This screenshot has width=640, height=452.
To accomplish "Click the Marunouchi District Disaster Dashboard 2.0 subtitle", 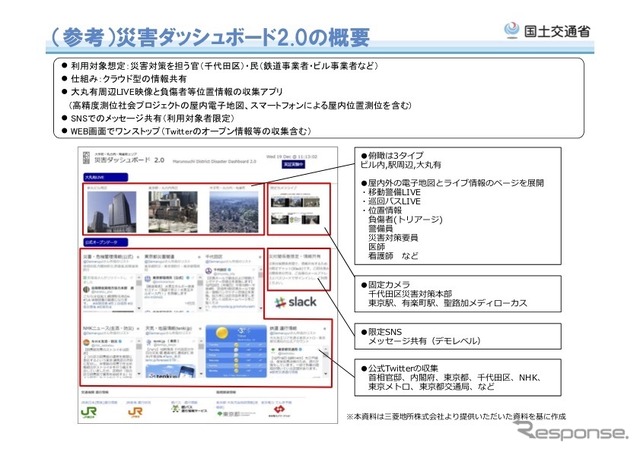I will 214,161.
